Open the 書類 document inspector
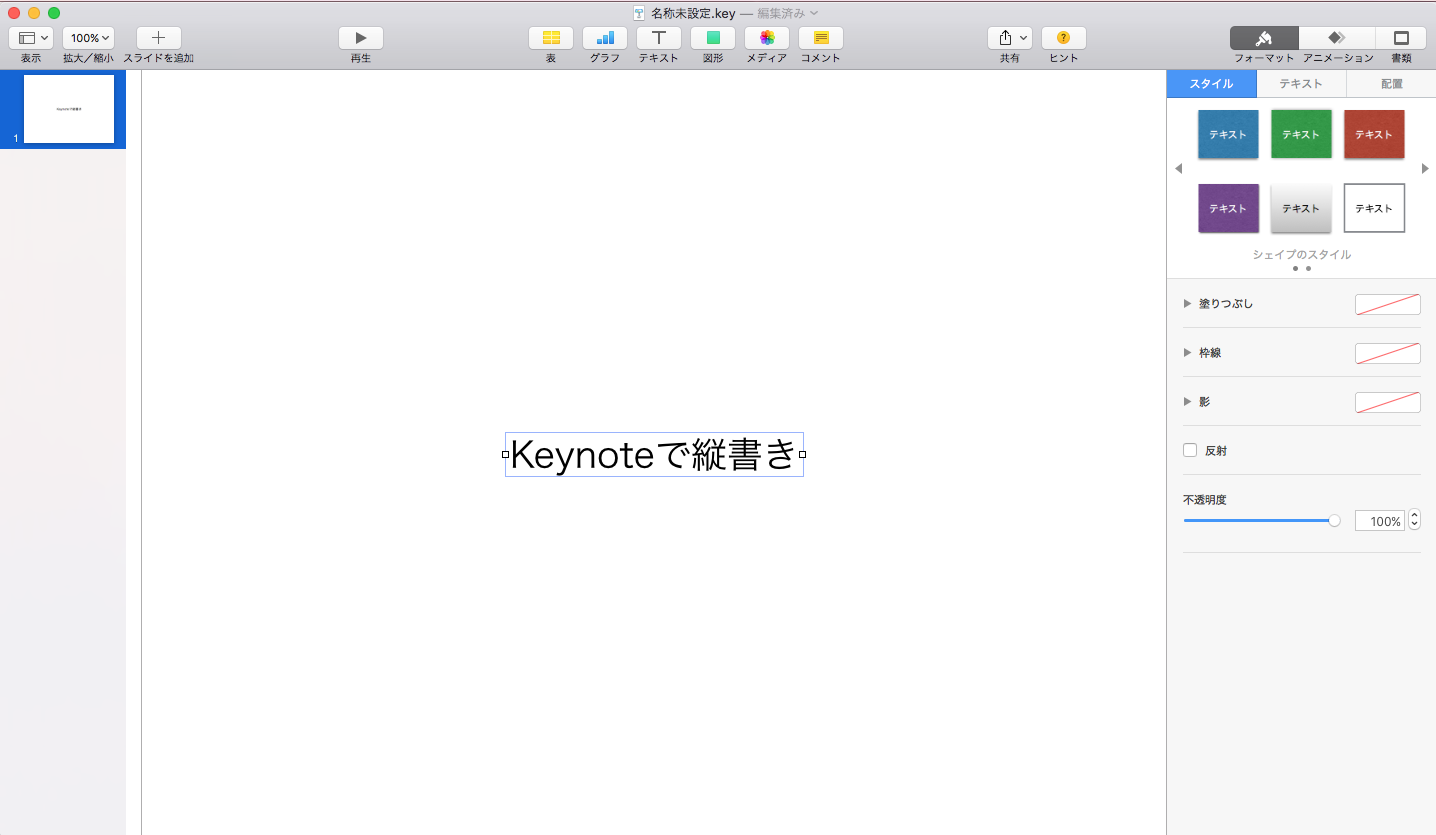The image size is (1436, 835). tap(1401, 38)
